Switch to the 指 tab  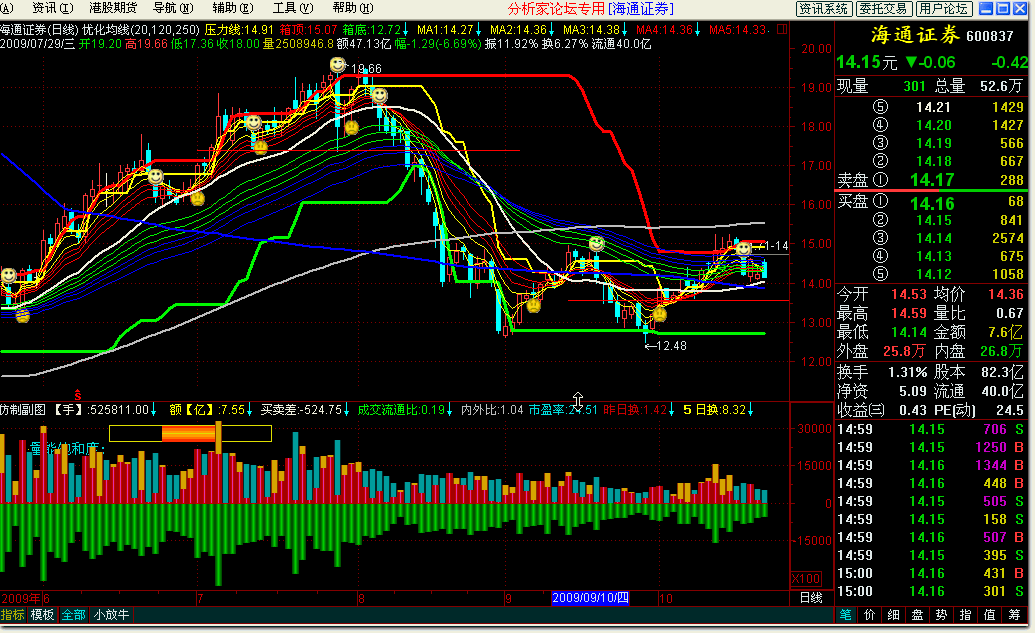(965, 615)
